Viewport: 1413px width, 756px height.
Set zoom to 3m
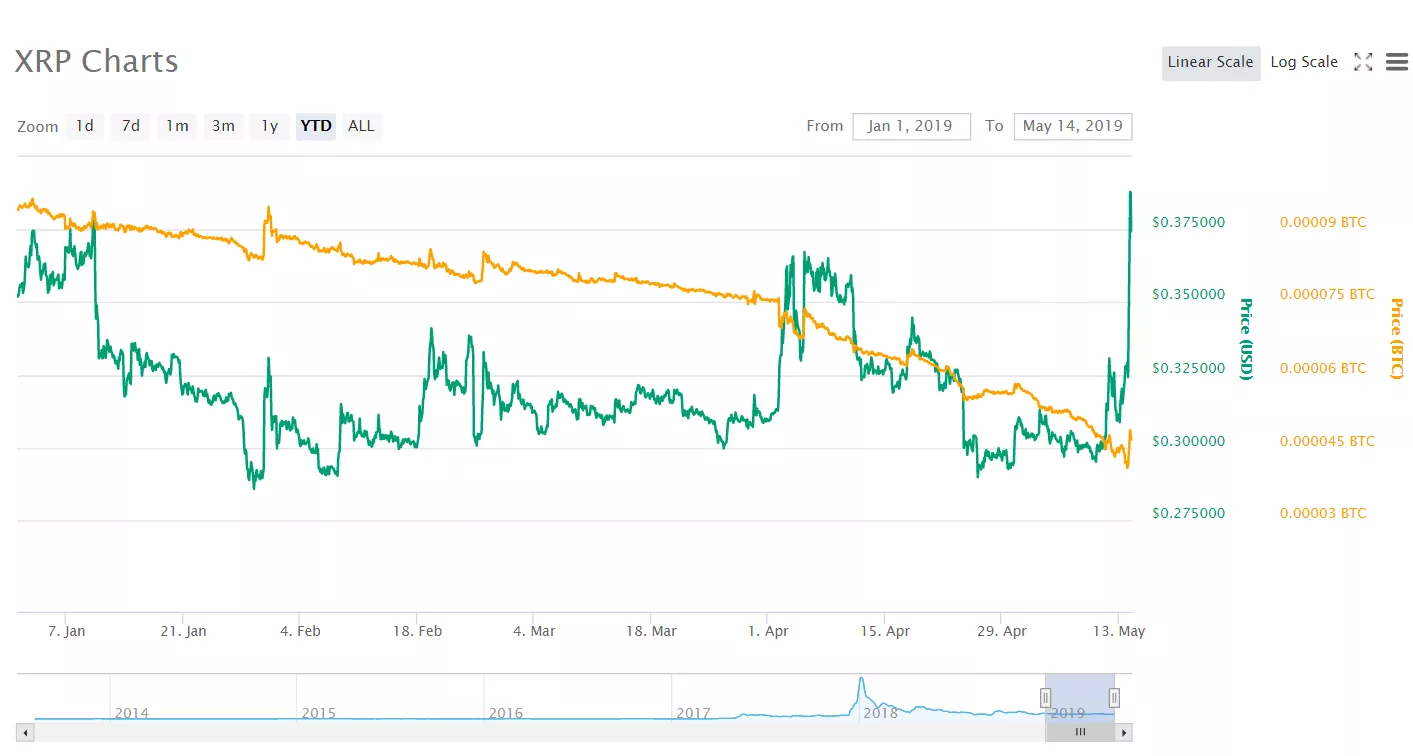click(223, 126)
